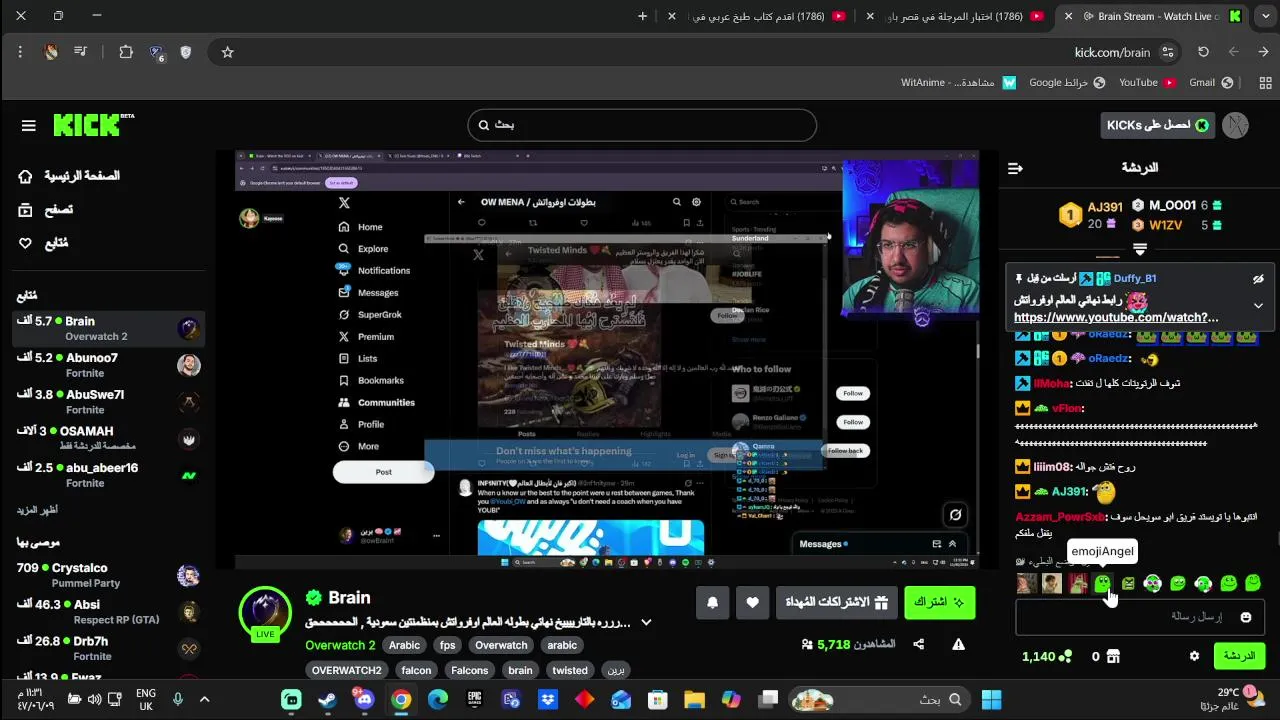Viewport: 1280px width, 720px height.
Task: Click the Gift Subscriptions (الاشتراكات المُهداة) button
Action: click(x=836, y=602)
